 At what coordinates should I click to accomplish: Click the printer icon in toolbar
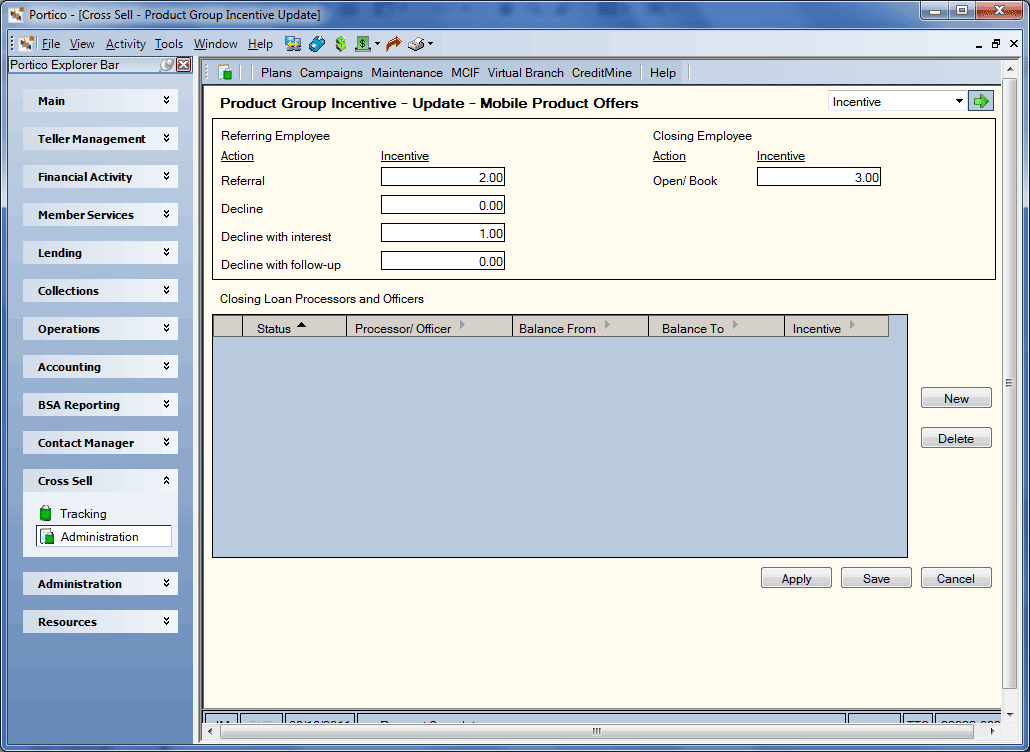tap(416, 44)
